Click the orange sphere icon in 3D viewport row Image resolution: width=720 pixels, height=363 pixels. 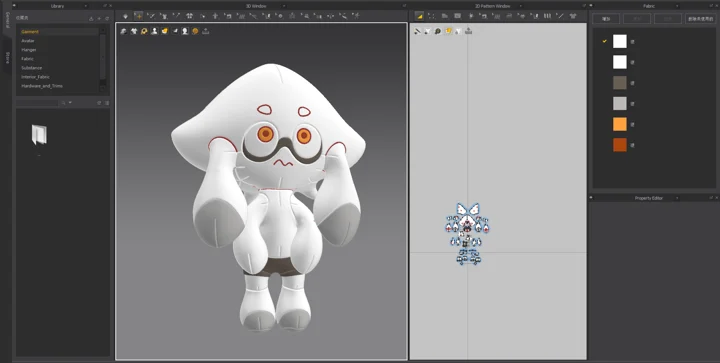(195, 31)
